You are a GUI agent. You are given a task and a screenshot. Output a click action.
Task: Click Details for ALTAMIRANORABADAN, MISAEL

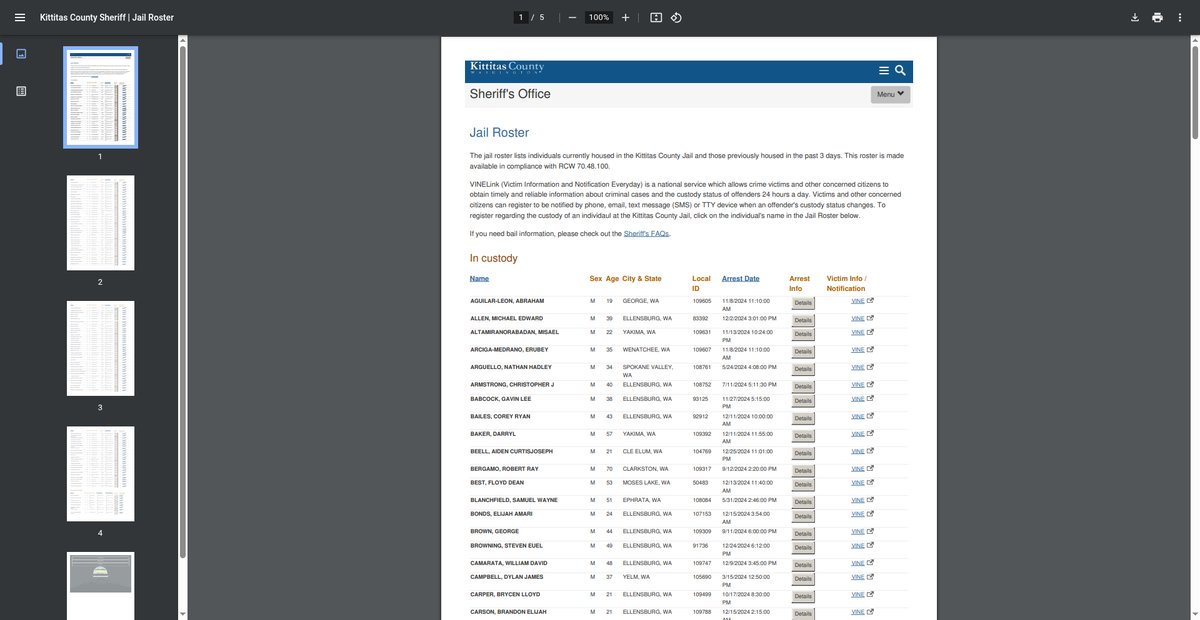[x=803, y=334]
